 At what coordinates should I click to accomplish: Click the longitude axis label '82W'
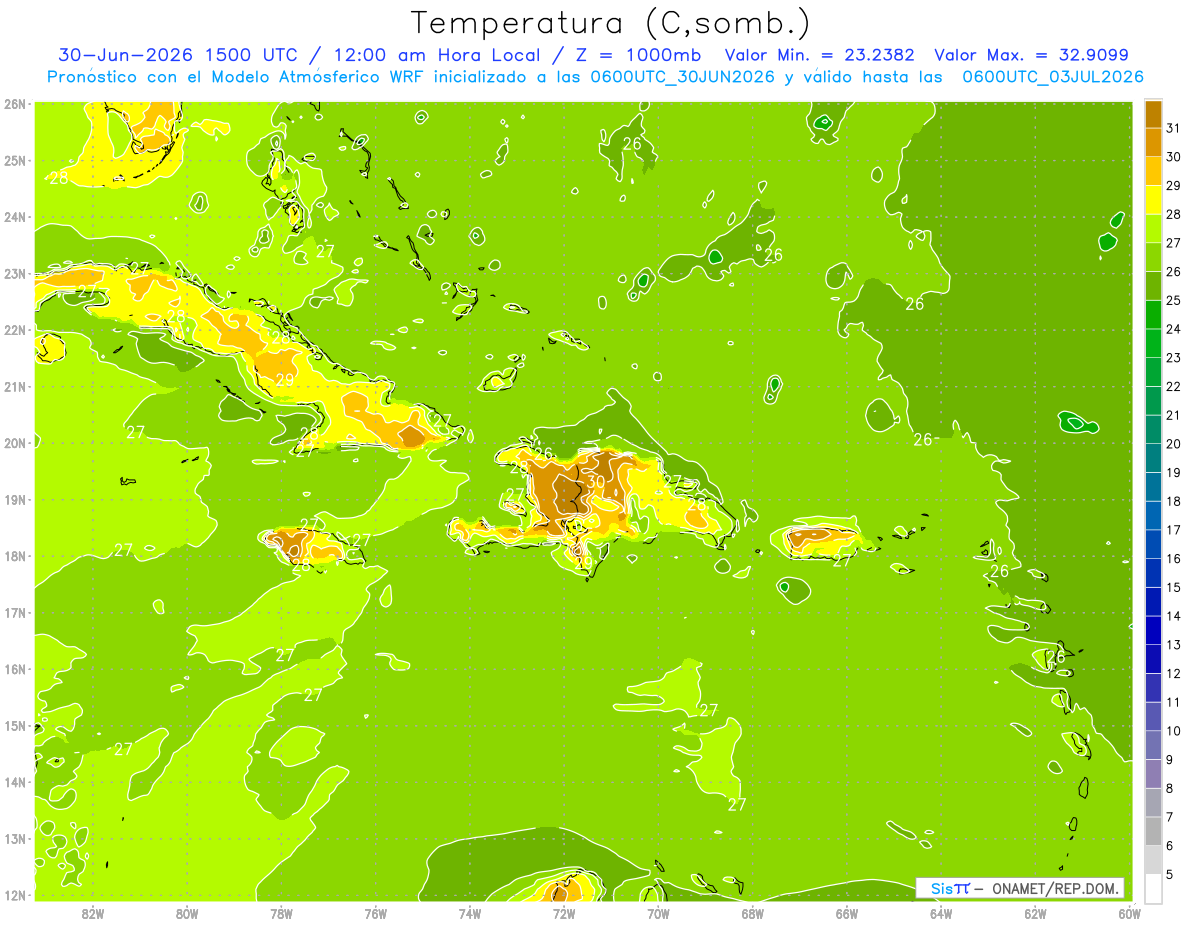tap(93, 913)
